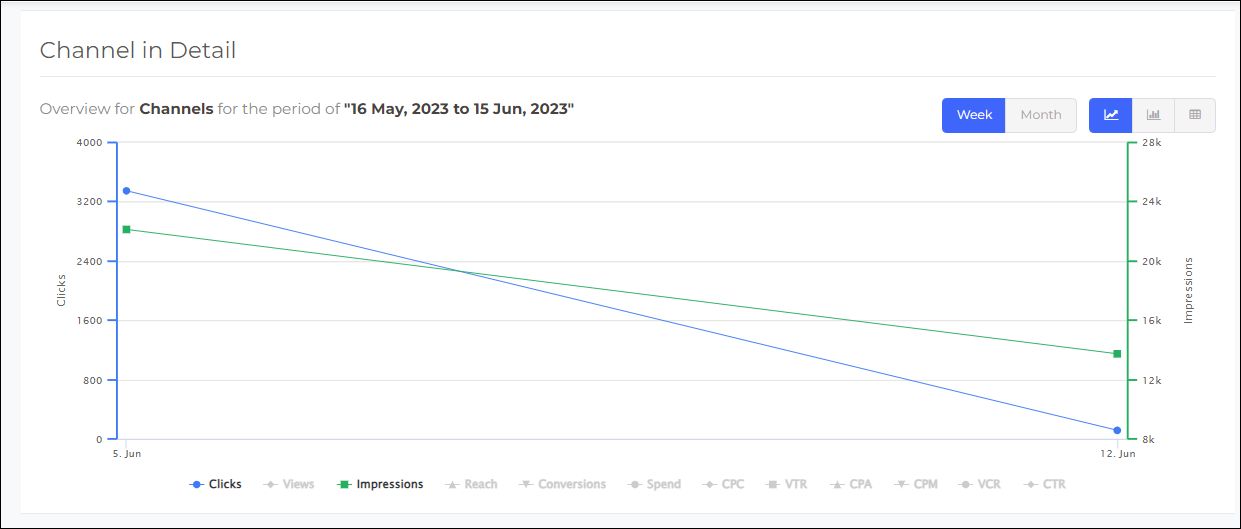Show the VTR series in chart
This screenshot has height=529, width=1241.
786,484
